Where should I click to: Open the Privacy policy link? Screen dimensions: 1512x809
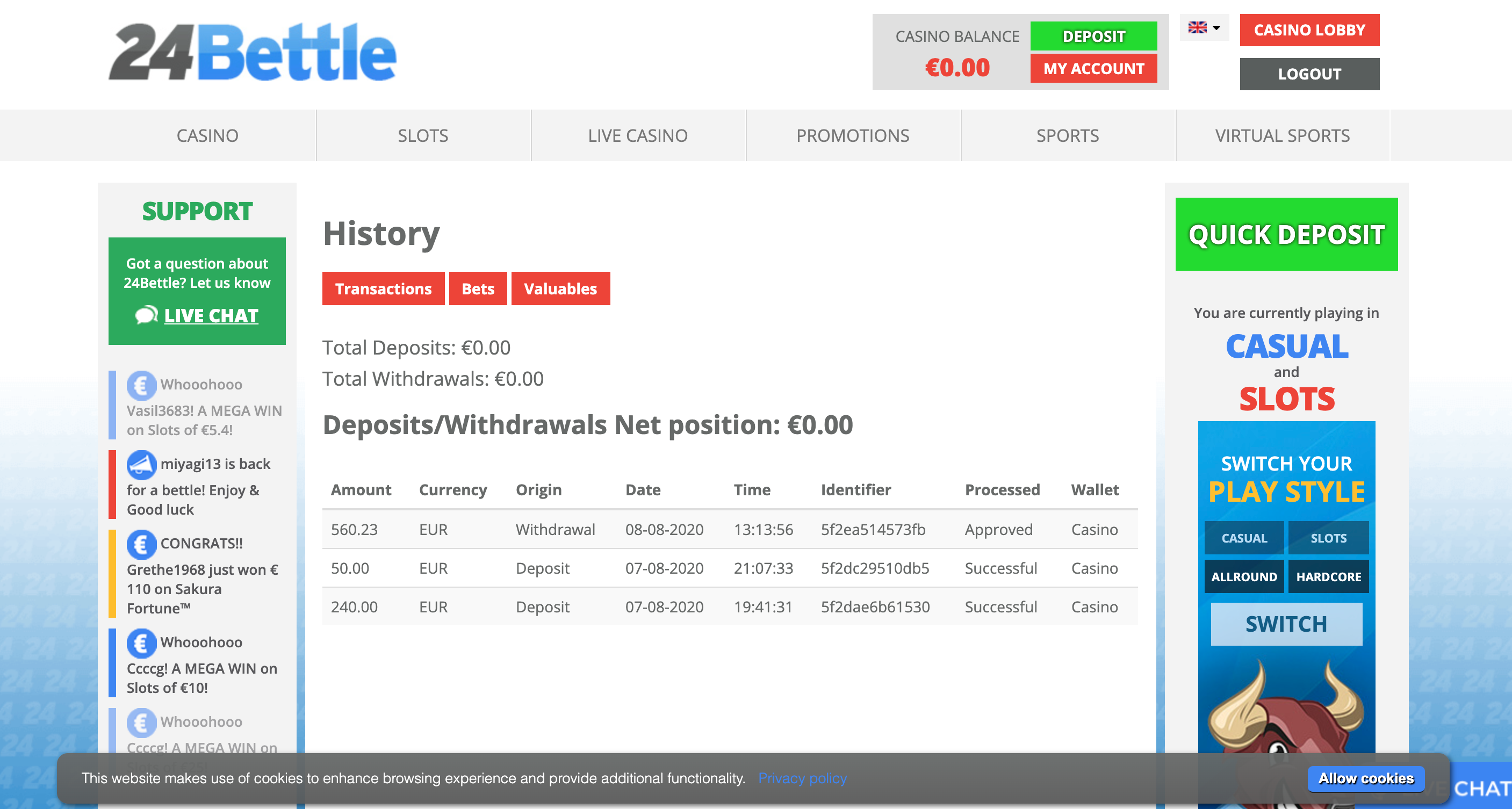pyautogui.click(x=802, y=778)
